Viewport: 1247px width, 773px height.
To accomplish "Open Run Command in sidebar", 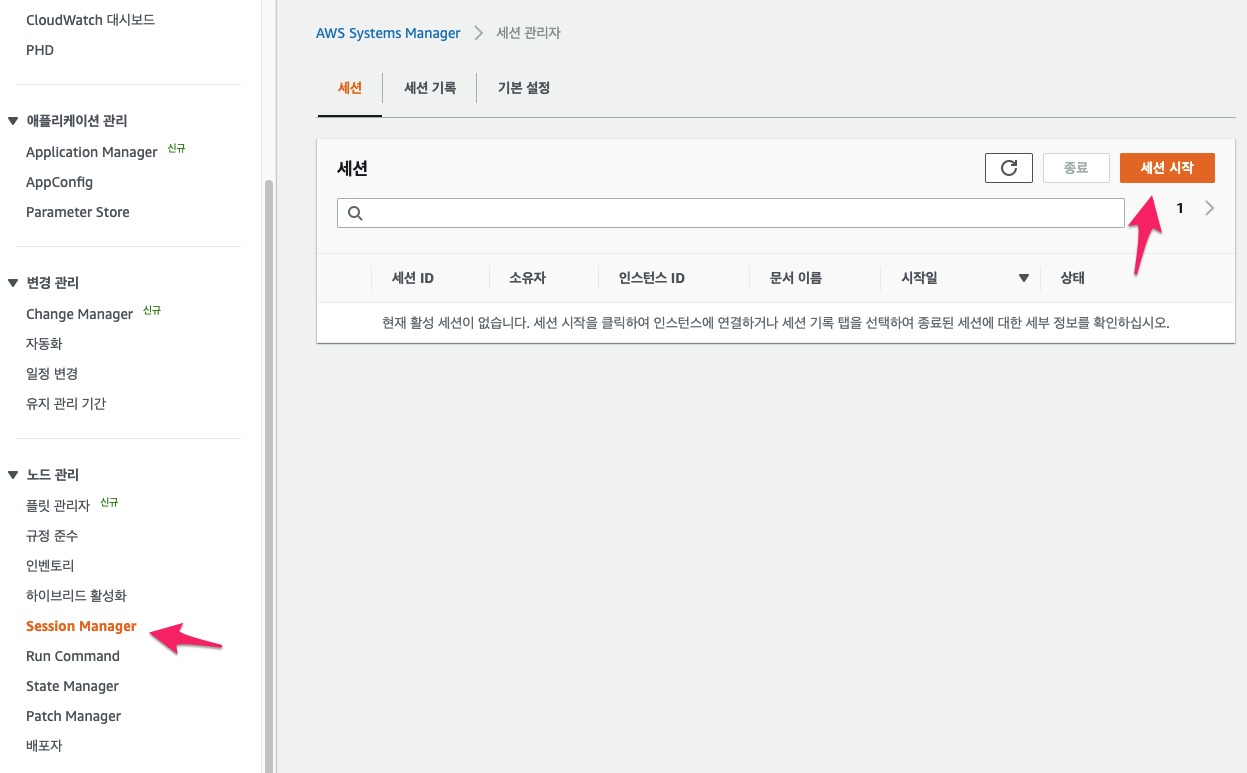I will point(73,656).
